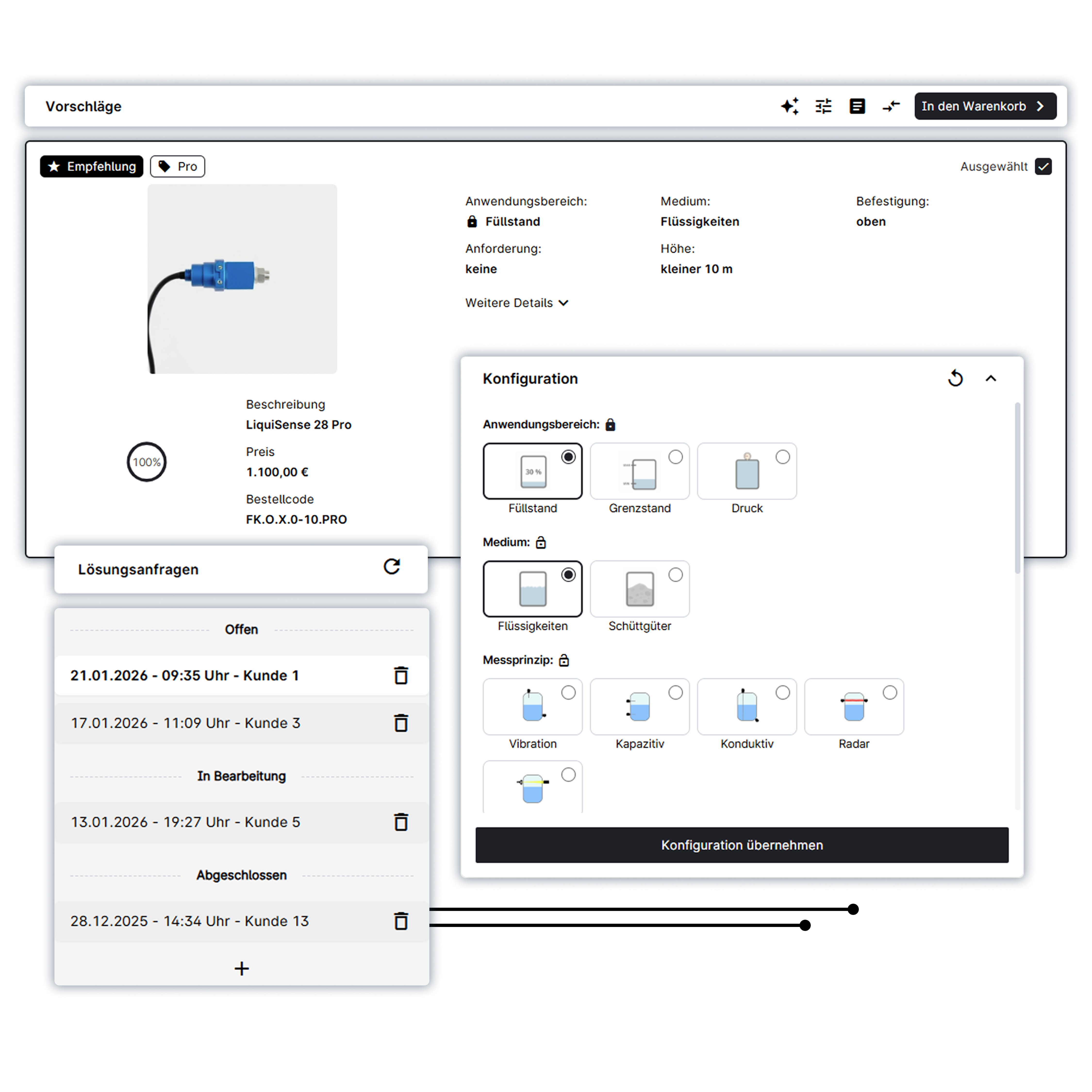Toggle the Medium lock icon
This screenshot has width=1092, height=1092.
point(541,543)
